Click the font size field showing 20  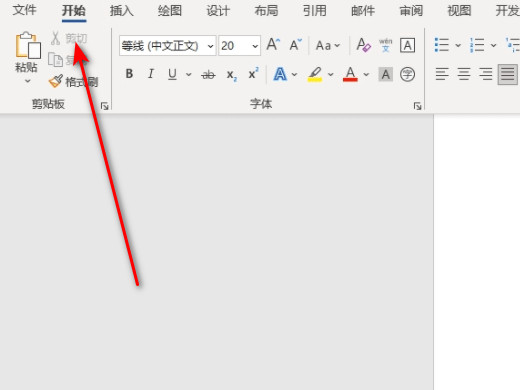(233, 46)
